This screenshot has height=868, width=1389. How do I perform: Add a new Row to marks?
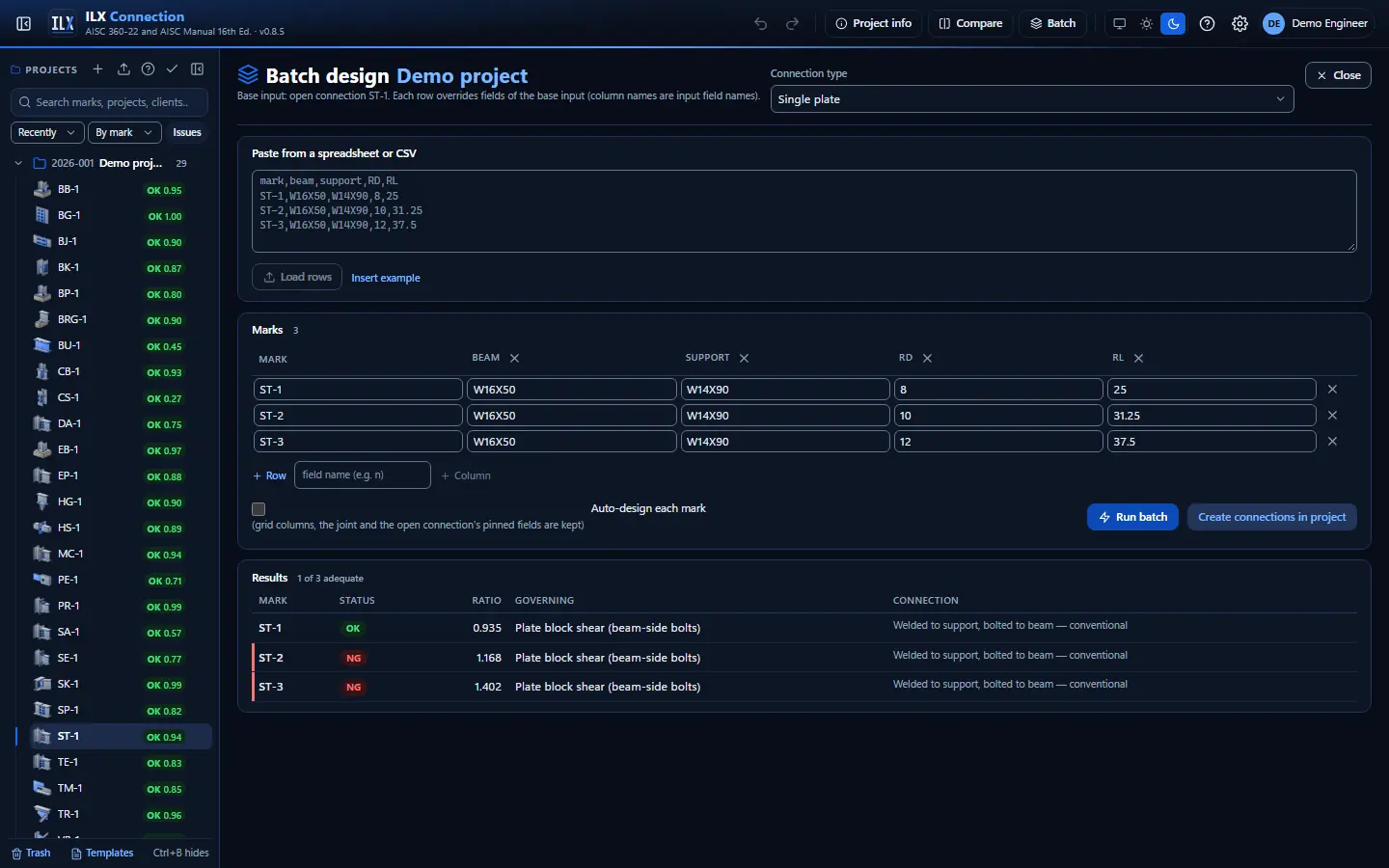[270, 475]
